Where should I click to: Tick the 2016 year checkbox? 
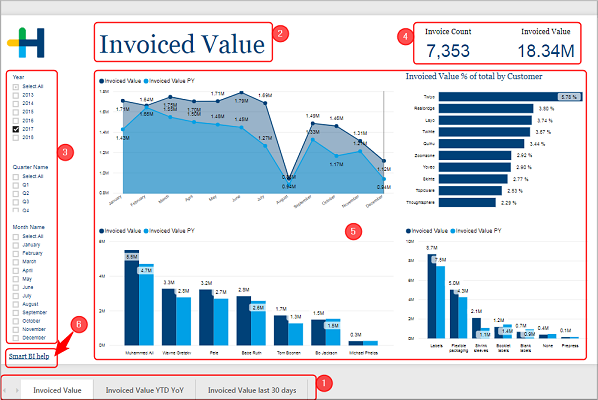(16, 120)
